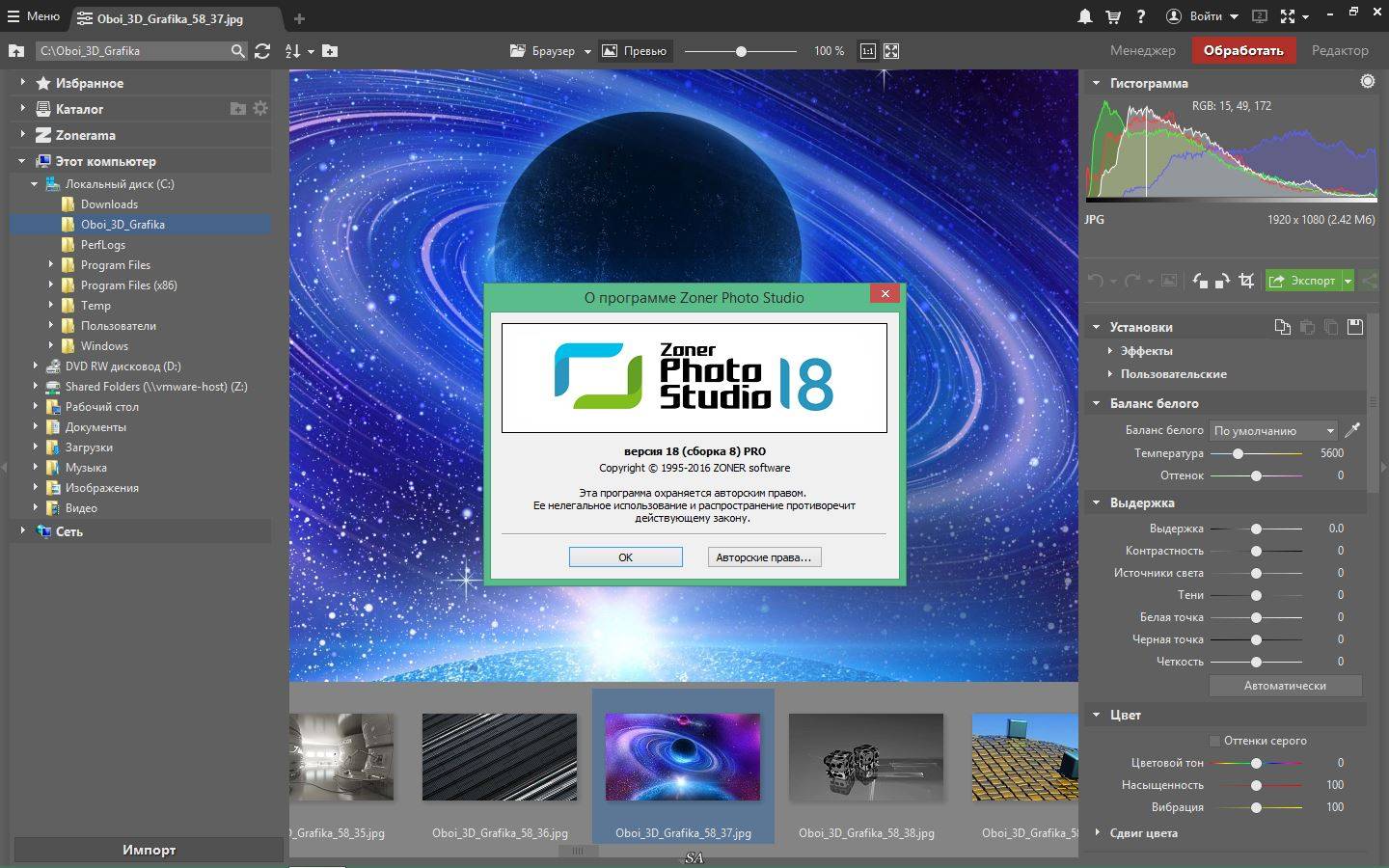The image size is (1389, 868).
Task: Close the About Zoner Photo Studio dialog
Action: (x=885, y=294)
